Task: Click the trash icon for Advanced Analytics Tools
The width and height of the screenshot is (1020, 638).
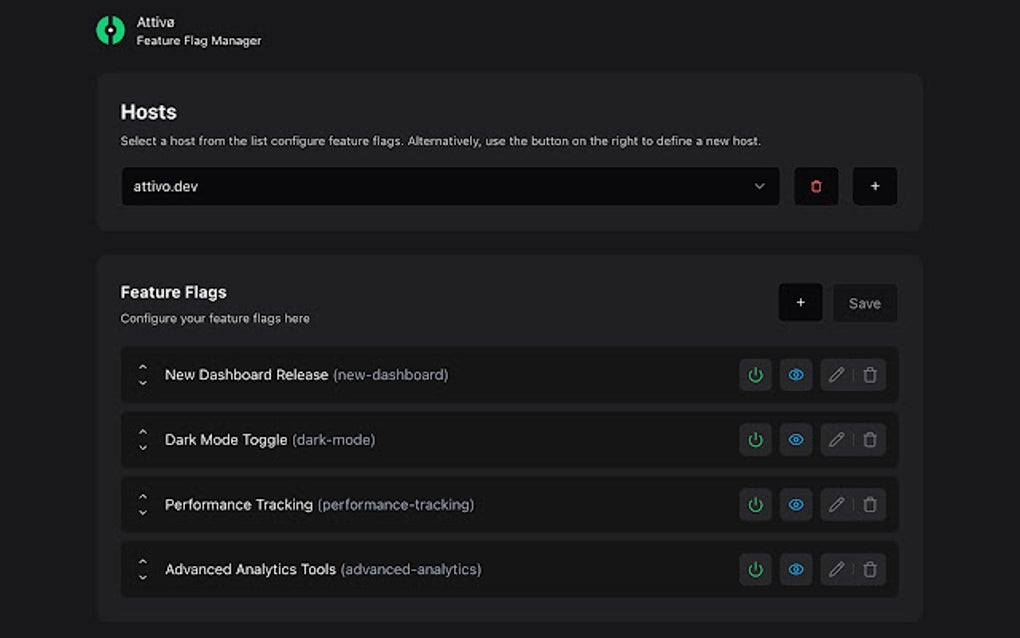Action: tap(869, 569)
